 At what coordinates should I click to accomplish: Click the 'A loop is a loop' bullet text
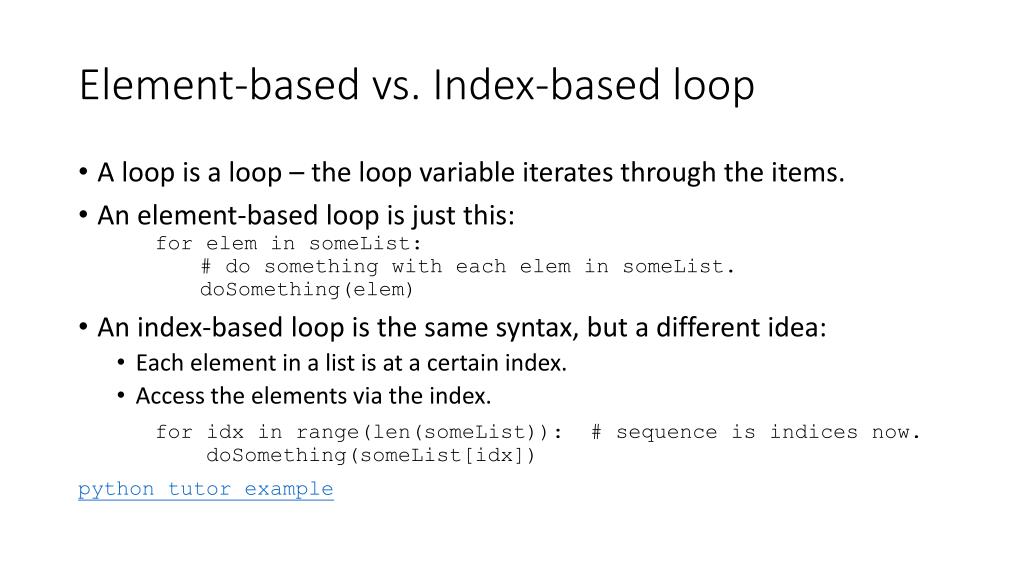point(189,173)
